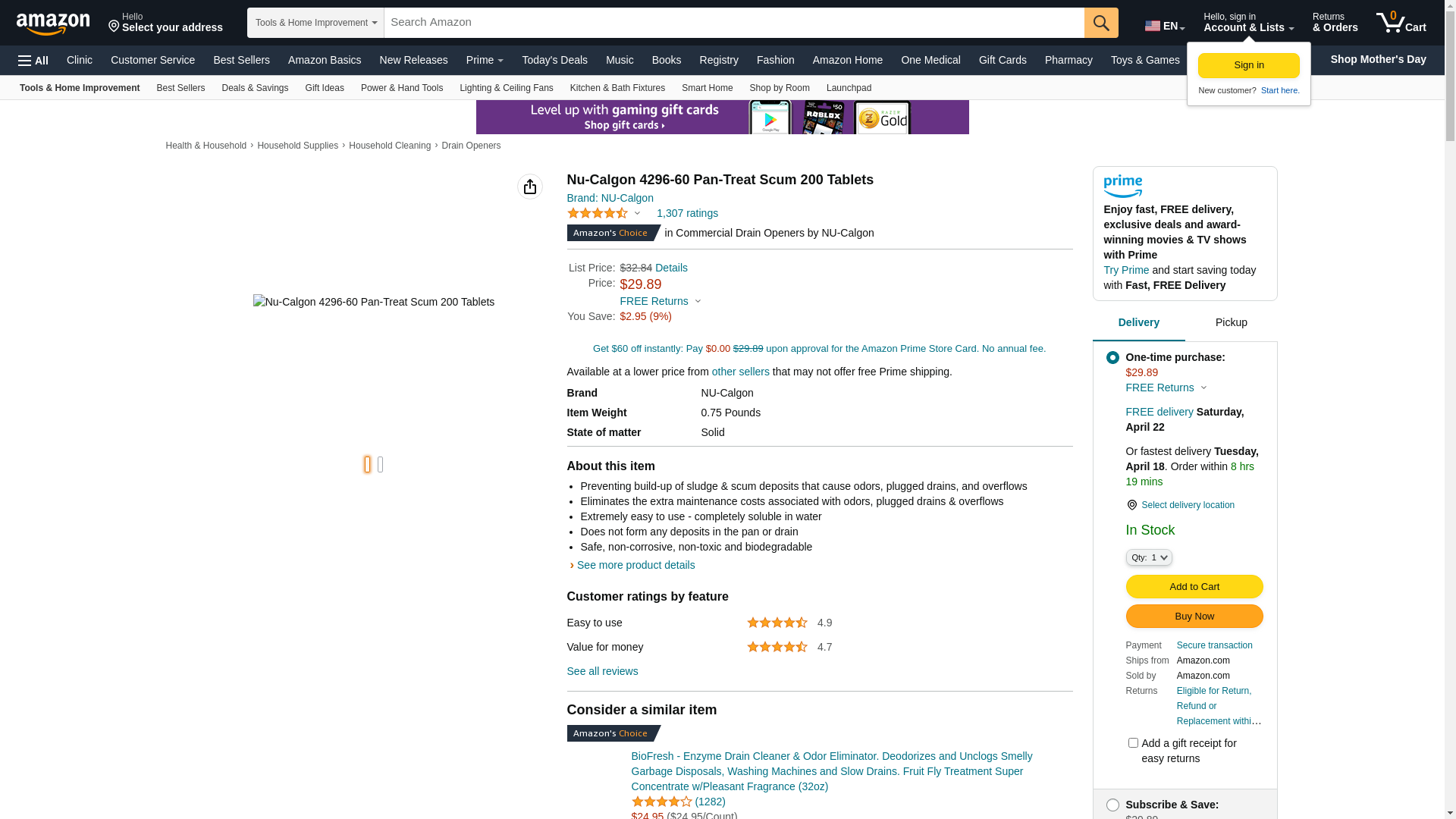
Task: Open the All hamburger menu
Action: (x=33, y=61)
